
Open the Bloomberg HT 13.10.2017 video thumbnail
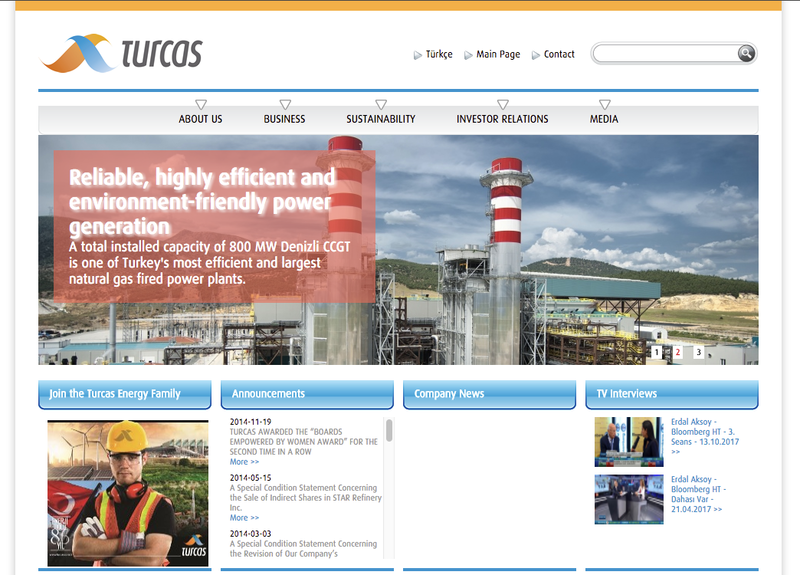[629, 442]
